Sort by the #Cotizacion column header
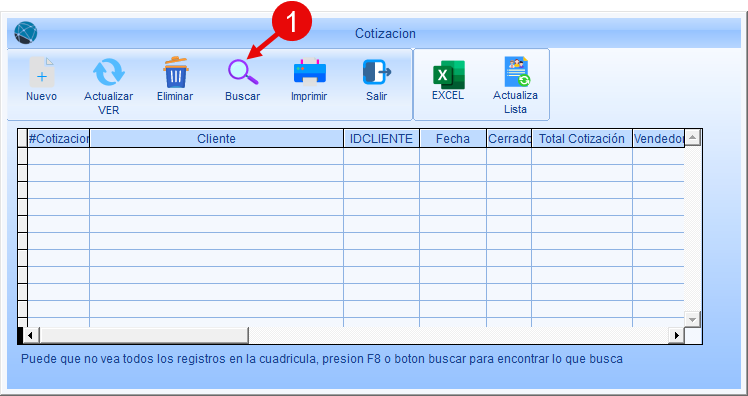 [59, 138]
